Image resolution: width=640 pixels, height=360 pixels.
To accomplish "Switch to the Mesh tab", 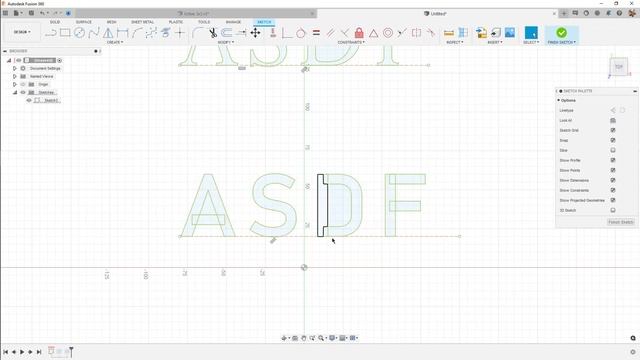I will (111, 22).
